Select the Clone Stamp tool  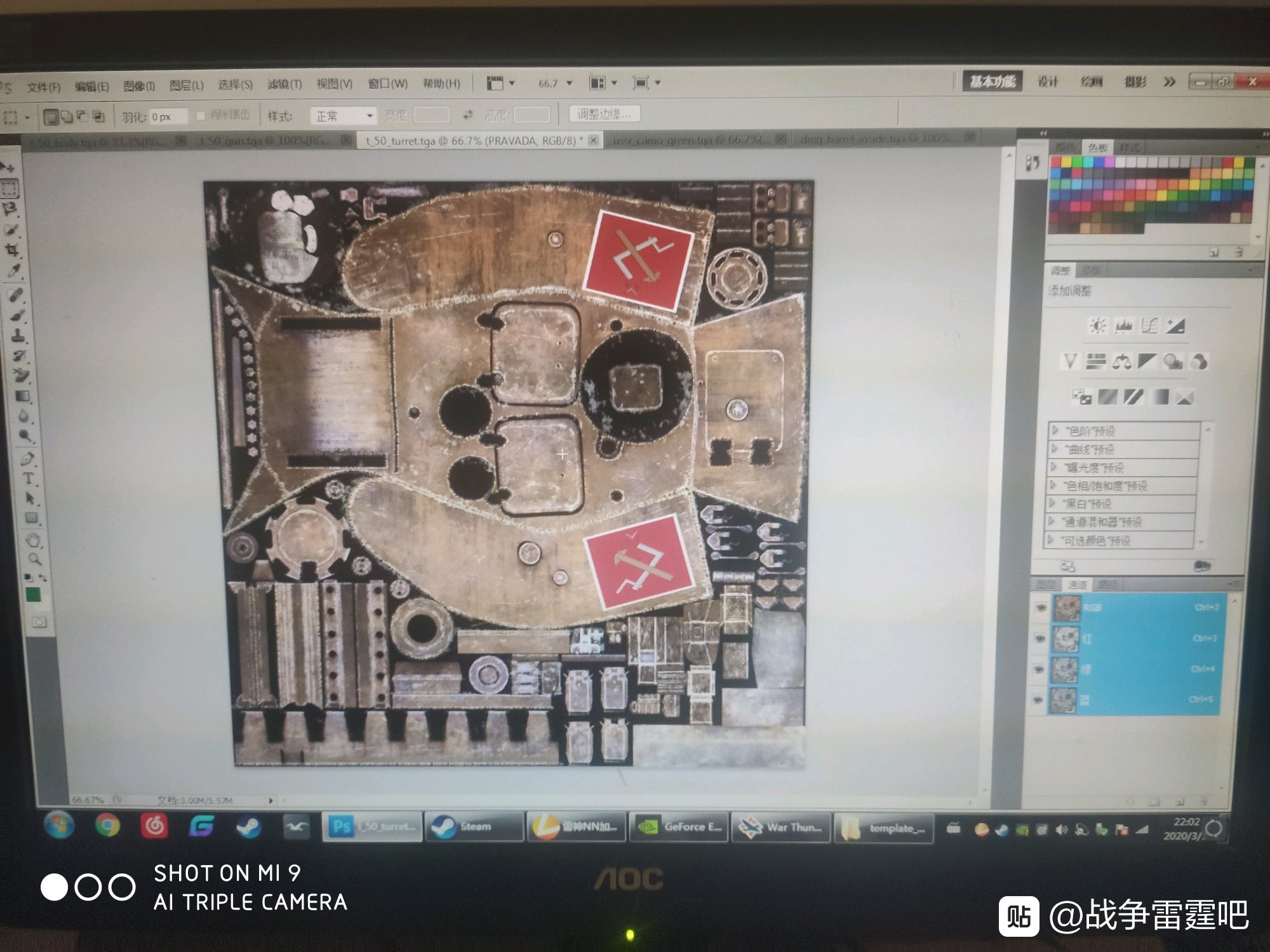point(18,336)
